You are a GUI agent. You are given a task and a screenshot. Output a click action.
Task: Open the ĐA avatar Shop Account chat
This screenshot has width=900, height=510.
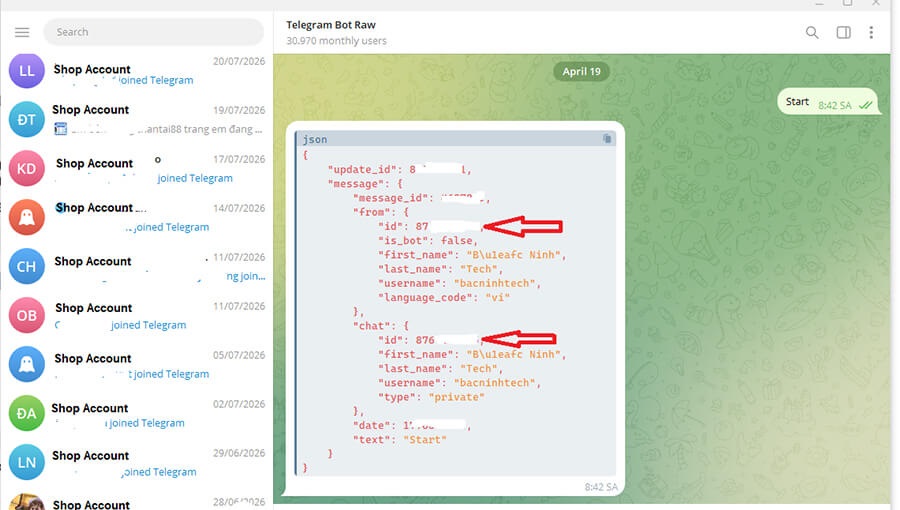coord(137,414)
